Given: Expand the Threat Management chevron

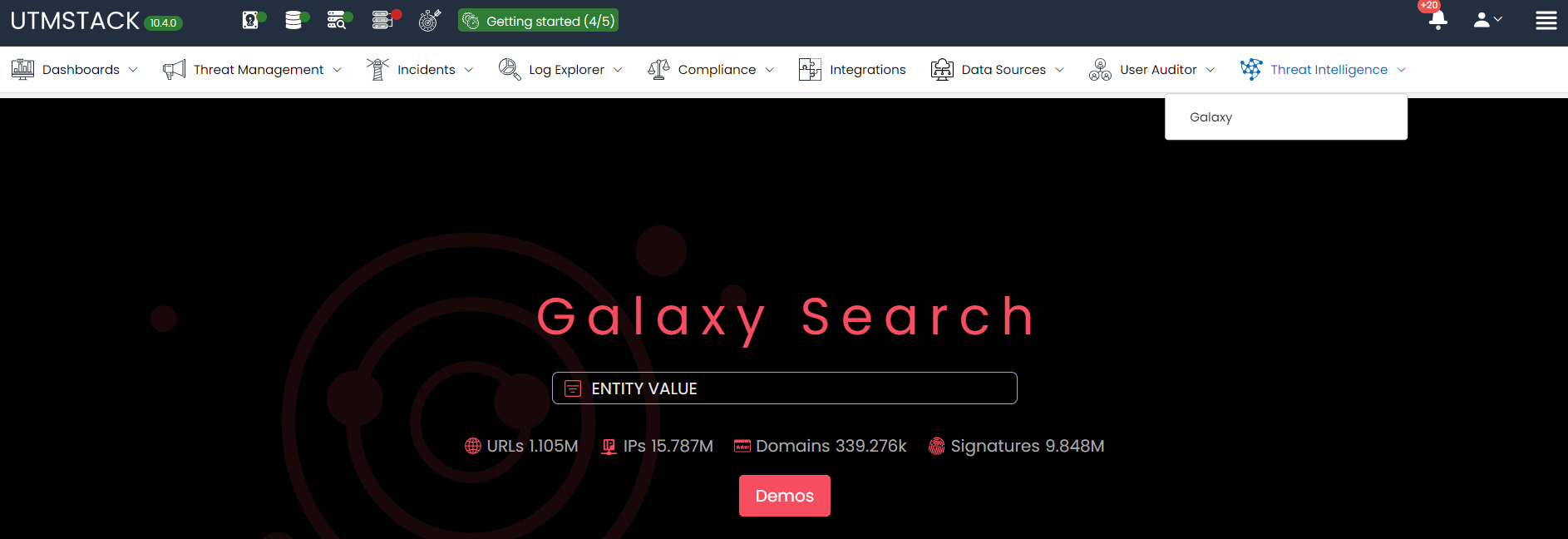Looking at the screenshot, I should tap(337, 70).
